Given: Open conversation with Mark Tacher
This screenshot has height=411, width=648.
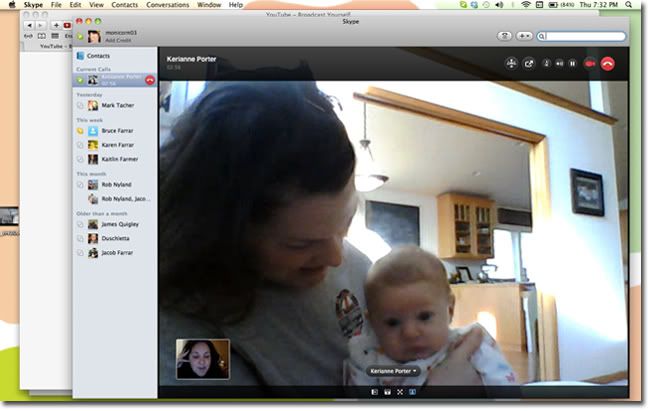Looking at the screenshot, I should click(x=115, y=105).
